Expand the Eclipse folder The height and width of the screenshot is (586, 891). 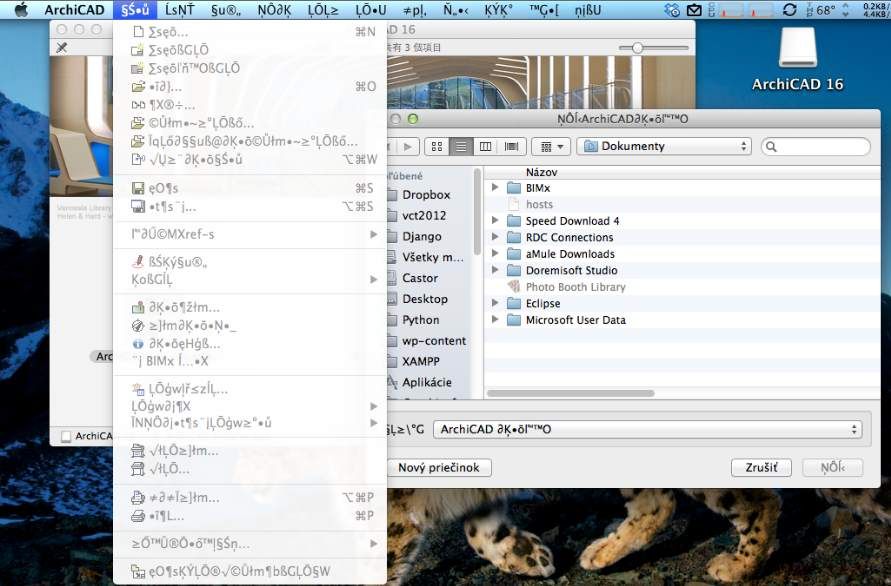click(495, 303)
